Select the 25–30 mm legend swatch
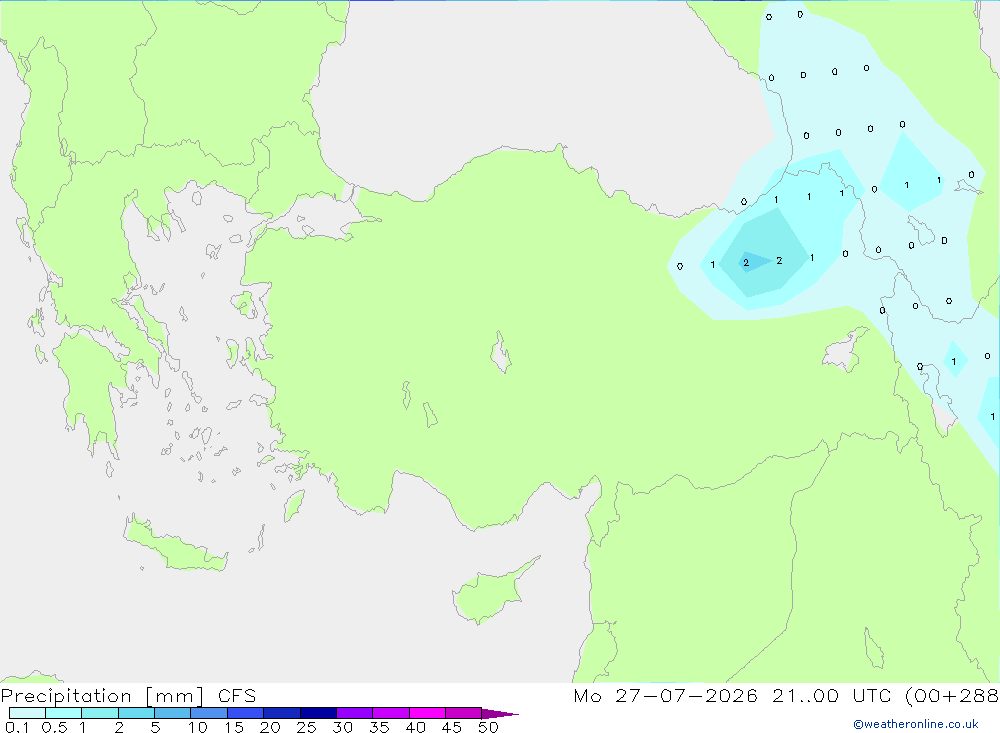Image resolution: width=1000 pixels, height=733 pixels. (318, 713)
